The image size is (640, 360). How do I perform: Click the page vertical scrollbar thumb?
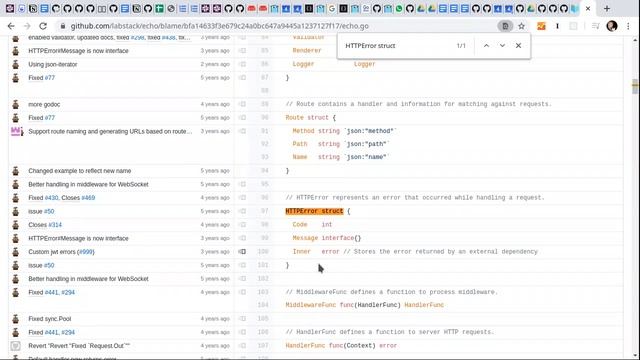click(635, 86)
